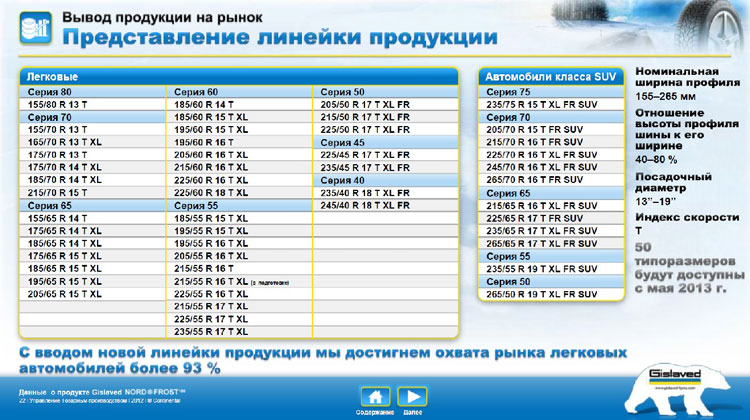Click the Gislaved polar bear logo

click(676, 388)
